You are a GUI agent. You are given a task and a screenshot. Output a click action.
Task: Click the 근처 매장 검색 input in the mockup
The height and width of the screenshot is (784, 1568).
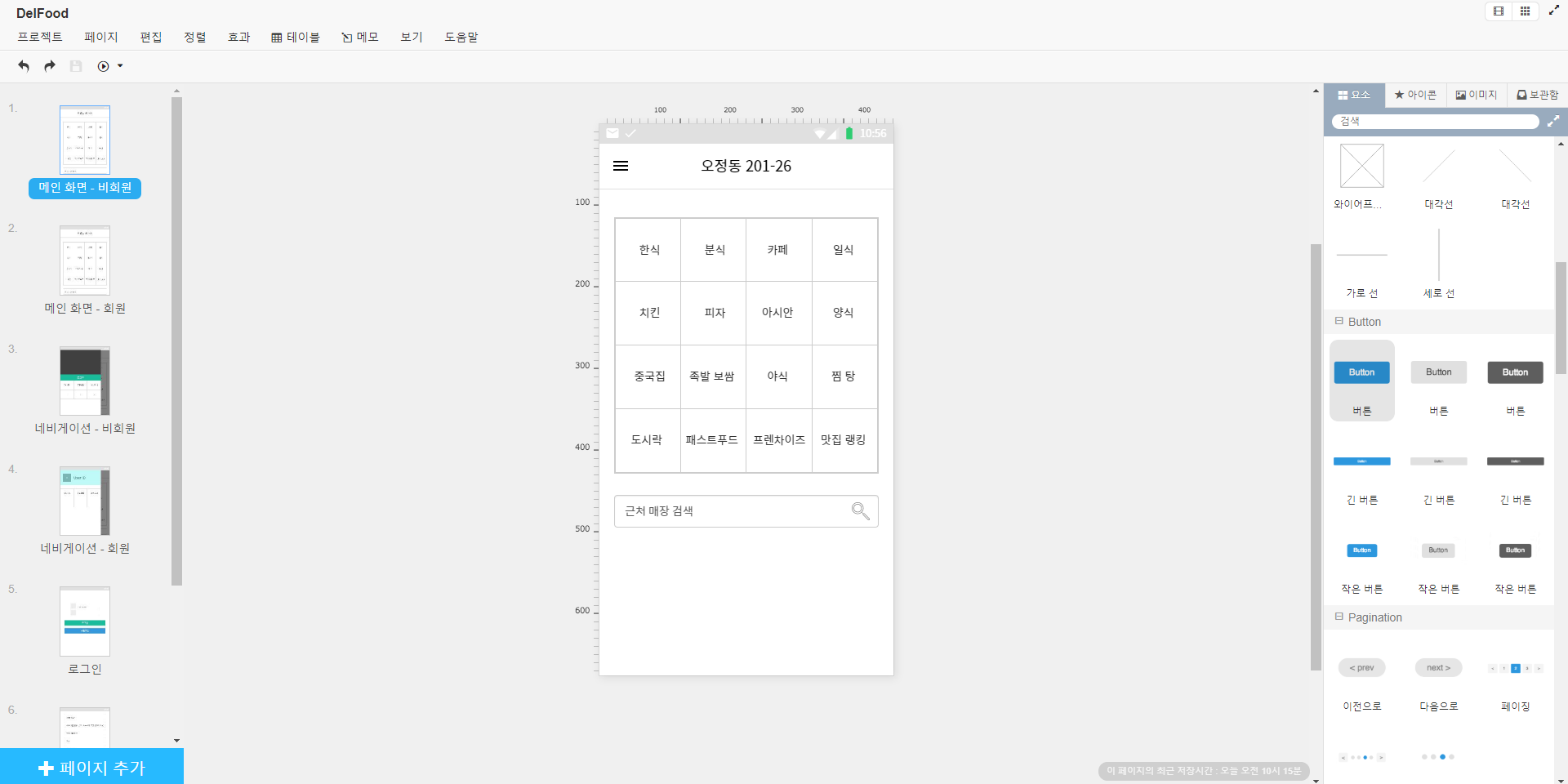pos(746,511)
